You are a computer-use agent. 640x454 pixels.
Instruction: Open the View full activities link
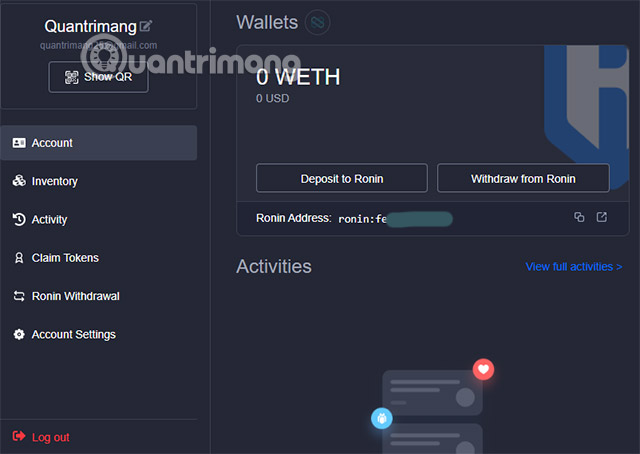pos(573,267)
